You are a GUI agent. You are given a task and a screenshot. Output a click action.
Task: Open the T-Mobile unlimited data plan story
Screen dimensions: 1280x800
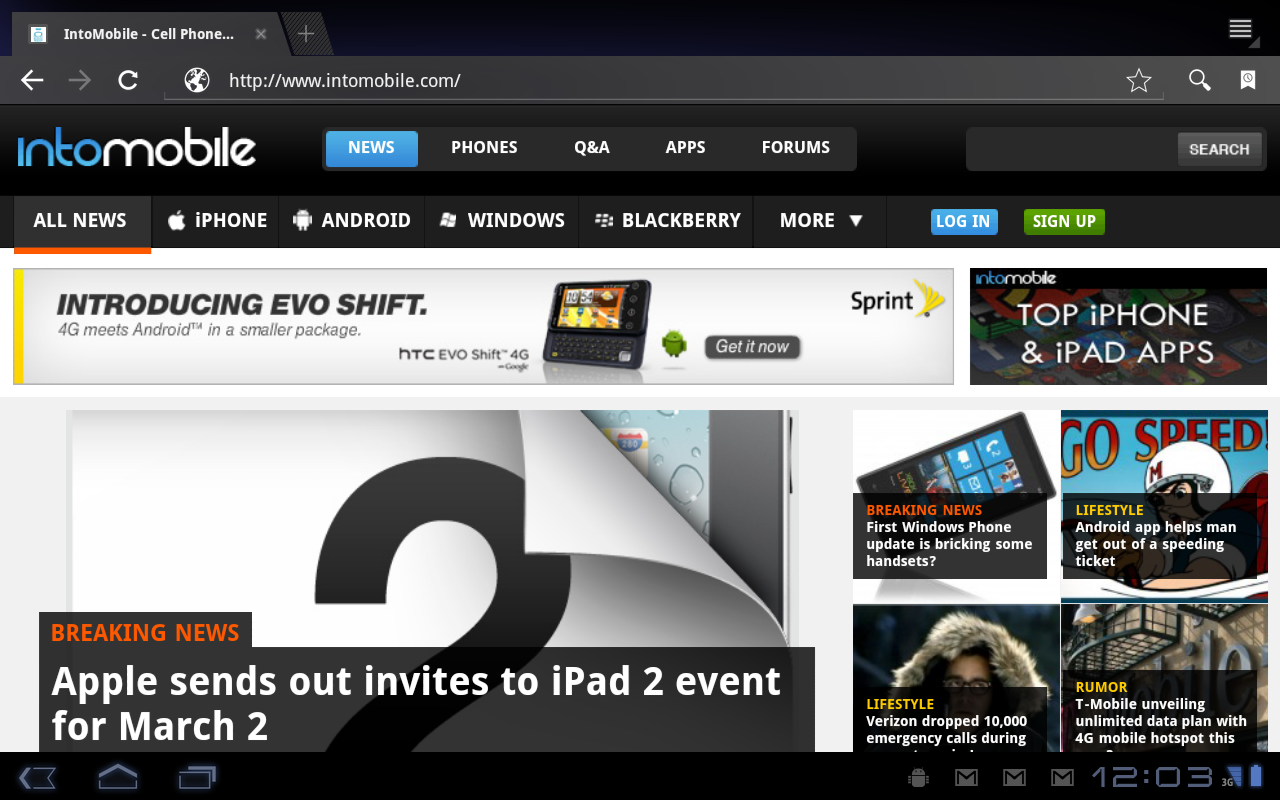(1161, 721)
